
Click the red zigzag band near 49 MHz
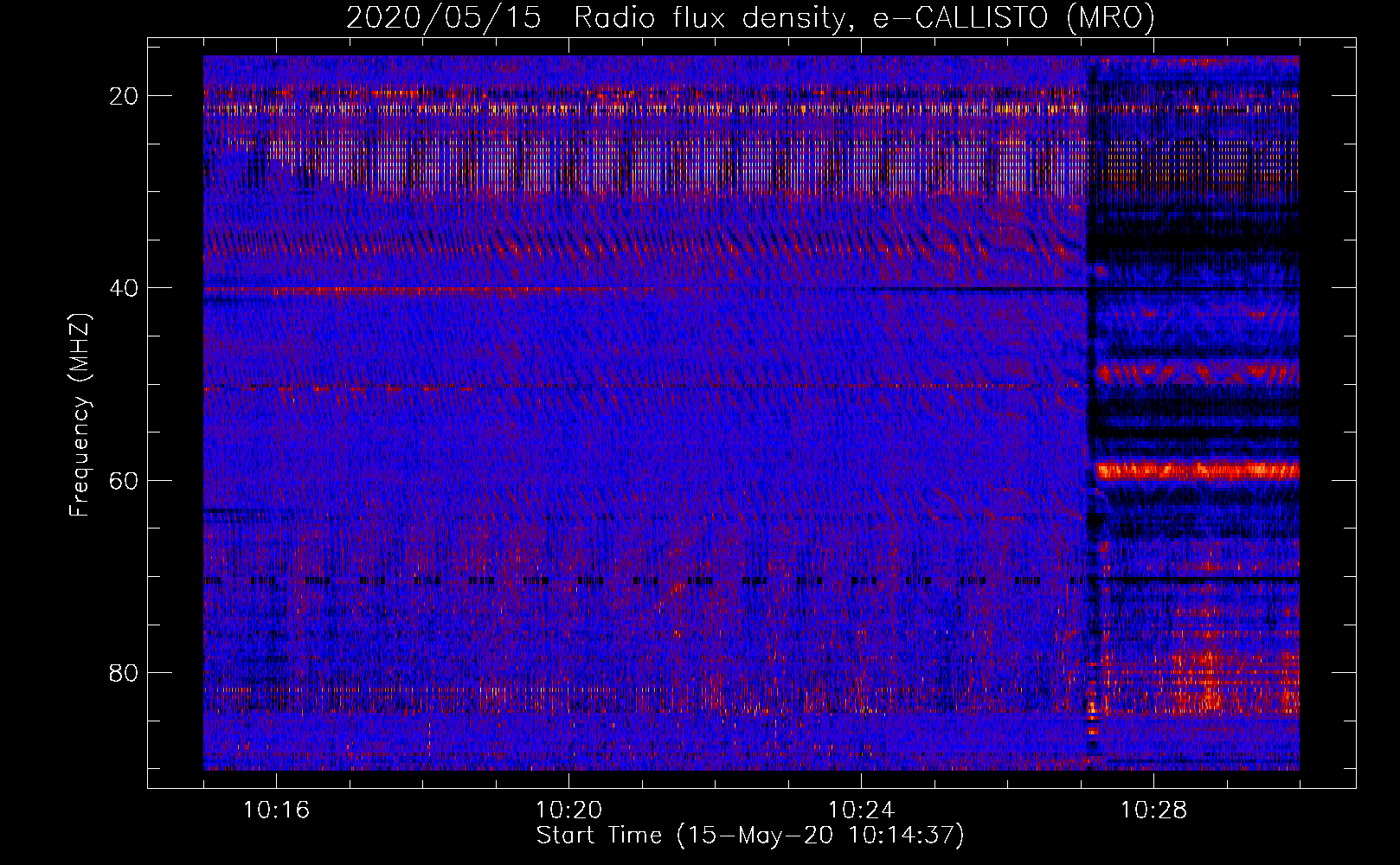1197,374
